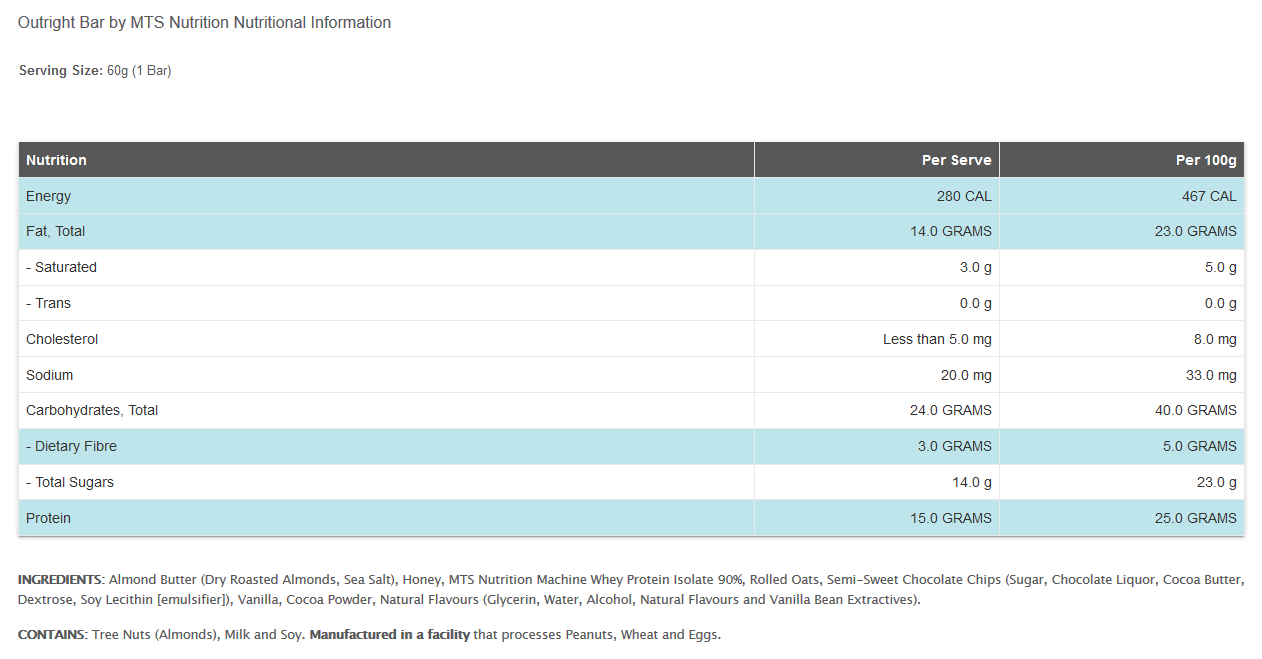Select the 'Serving Size:' label

61,71
